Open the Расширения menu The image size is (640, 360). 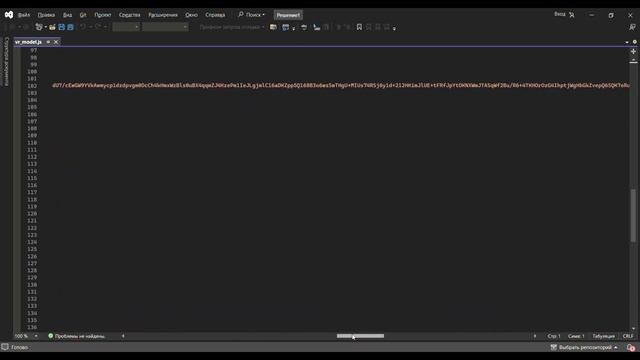pyautogui.click(x=163, y=15)
